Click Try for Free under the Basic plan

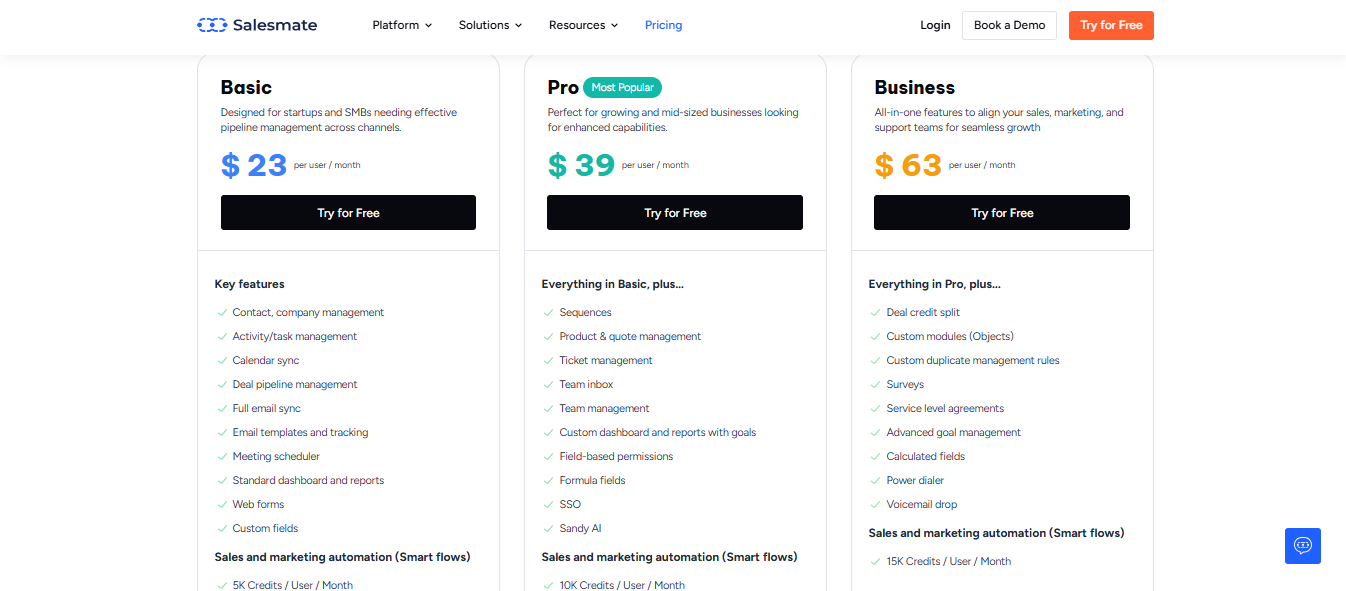(348, 212)
